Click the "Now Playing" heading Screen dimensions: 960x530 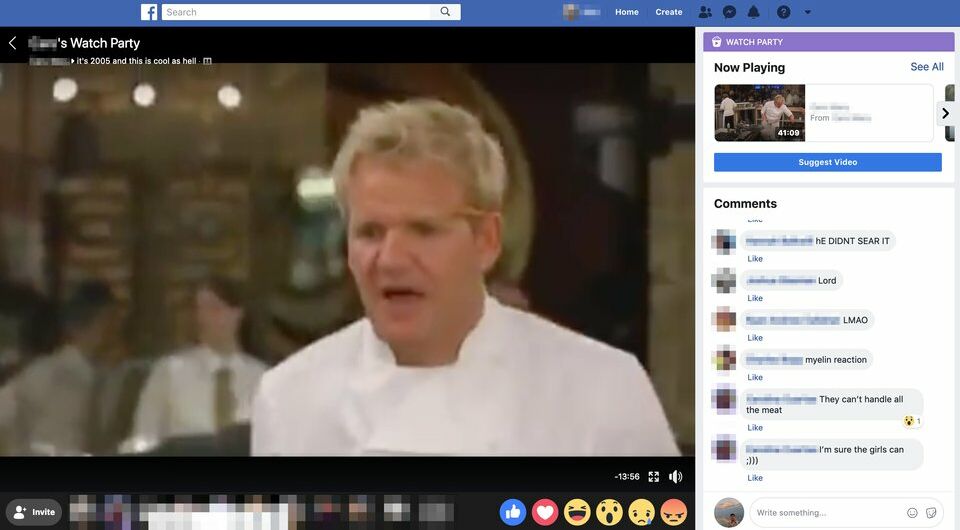[749, 67]
